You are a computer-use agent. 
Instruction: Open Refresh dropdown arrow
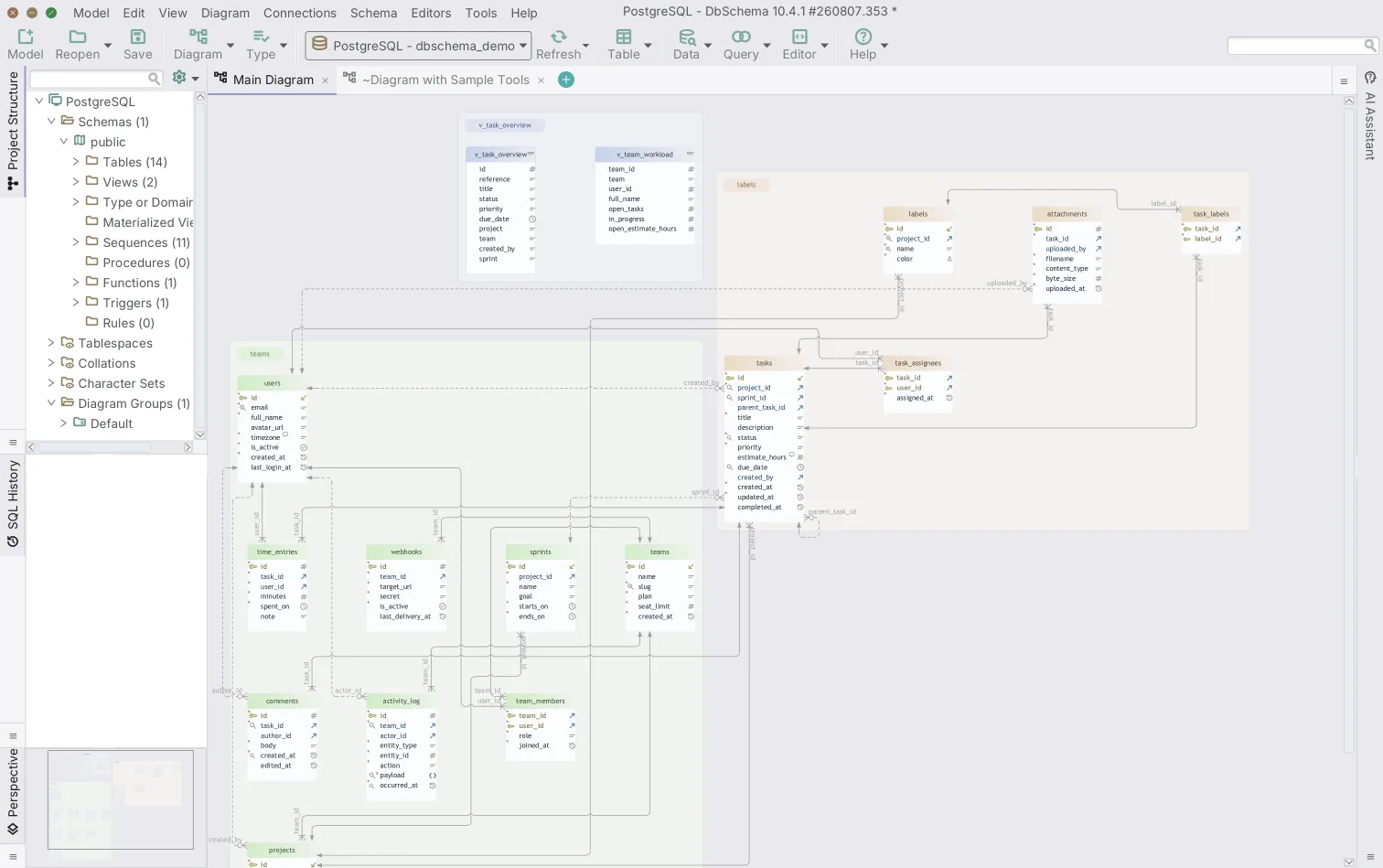click(586, 45)
